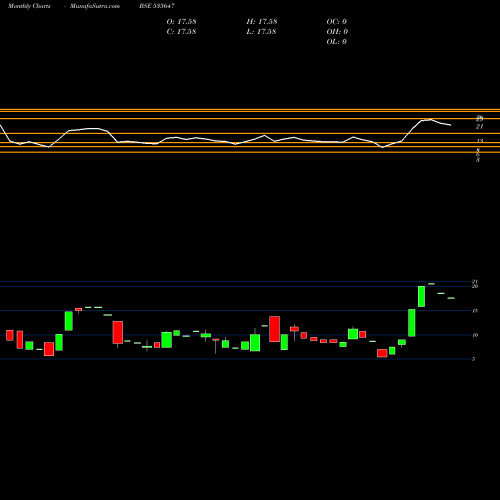Viewport: 500px width, 500px height.
Task: Click the "OC: 0" reading
Action: coord(337,22)
